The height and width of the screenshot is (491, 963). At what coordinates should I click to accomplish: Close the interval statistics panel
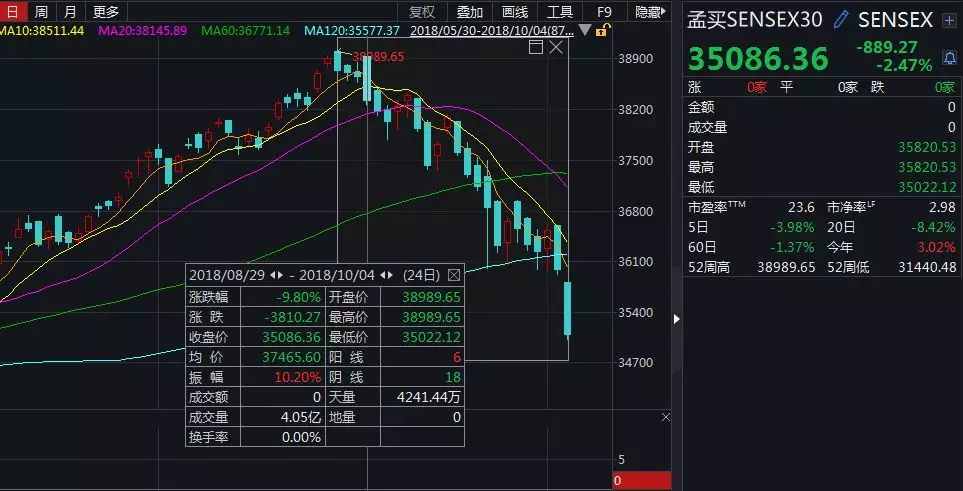click(454, 275)
